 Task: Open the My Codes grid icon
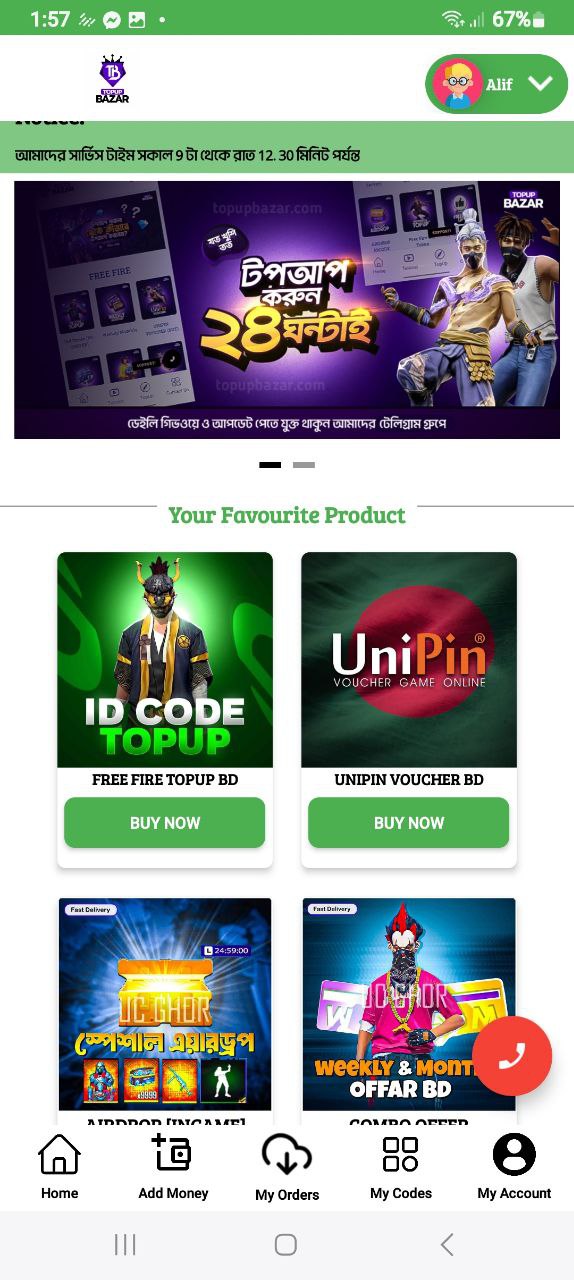[401, 1154]
